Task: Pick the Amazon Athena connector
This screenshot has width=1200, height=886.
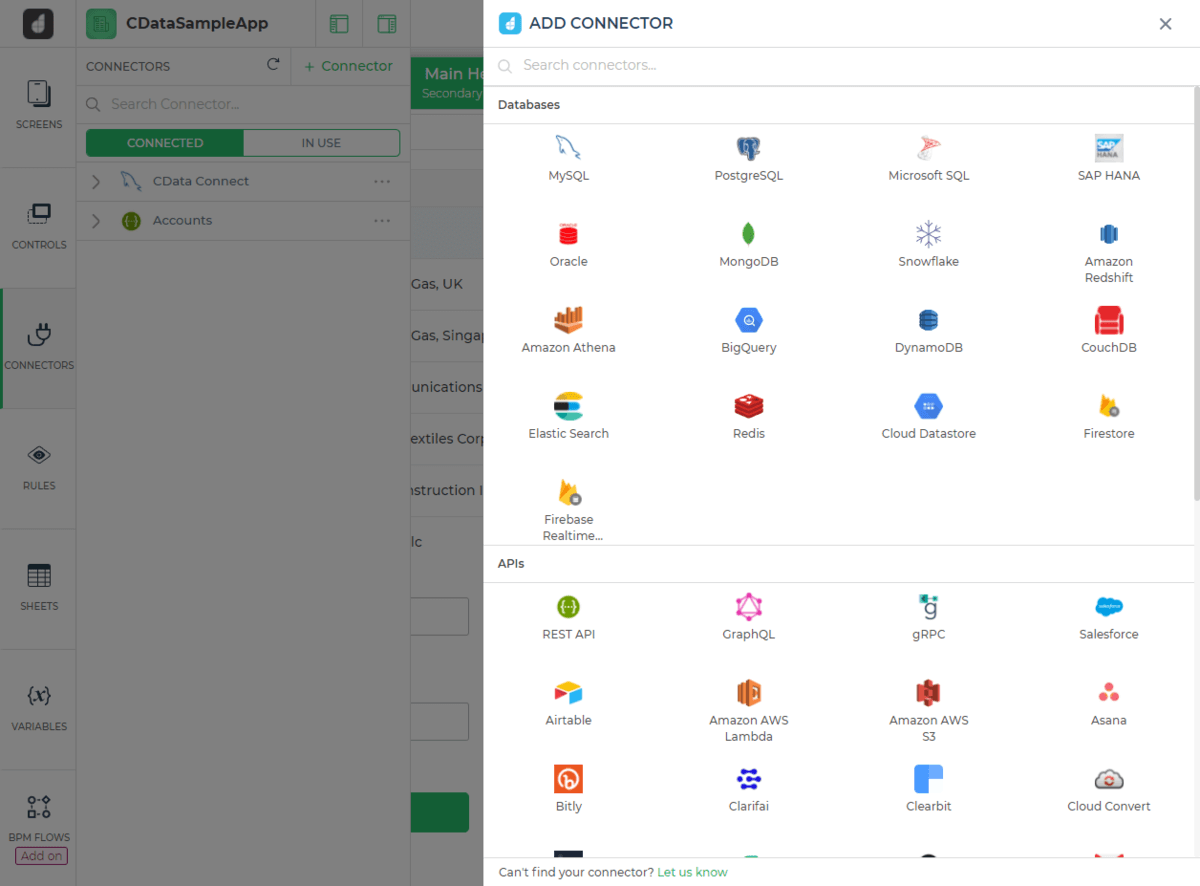Action: coord(568,331)
